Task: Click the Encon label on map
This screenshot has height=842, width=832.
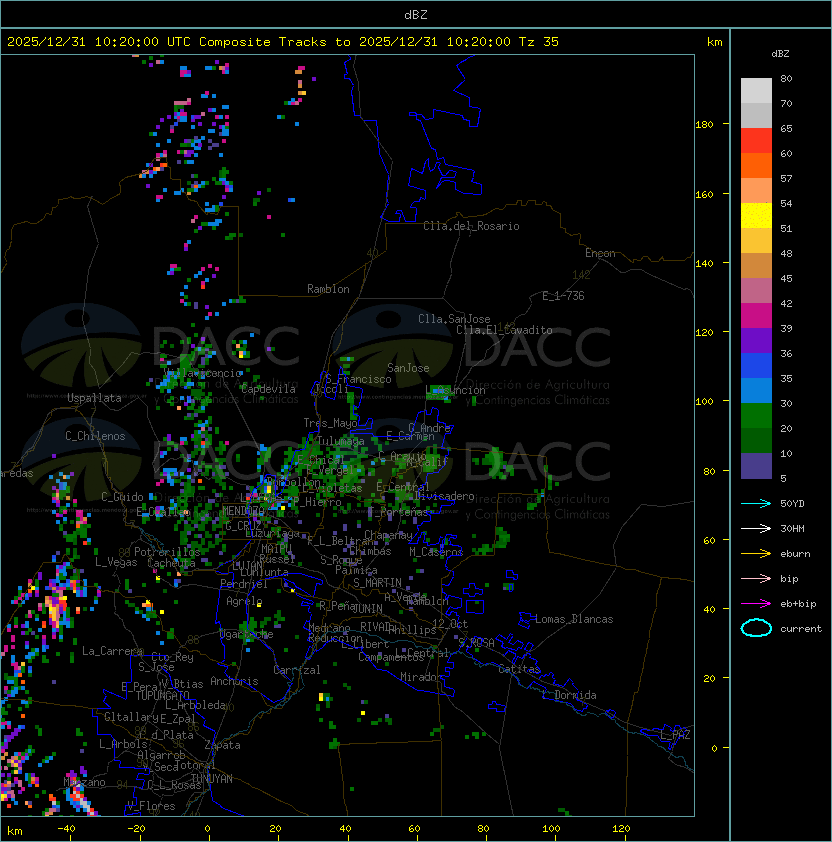Action: (x=600, y=253)
